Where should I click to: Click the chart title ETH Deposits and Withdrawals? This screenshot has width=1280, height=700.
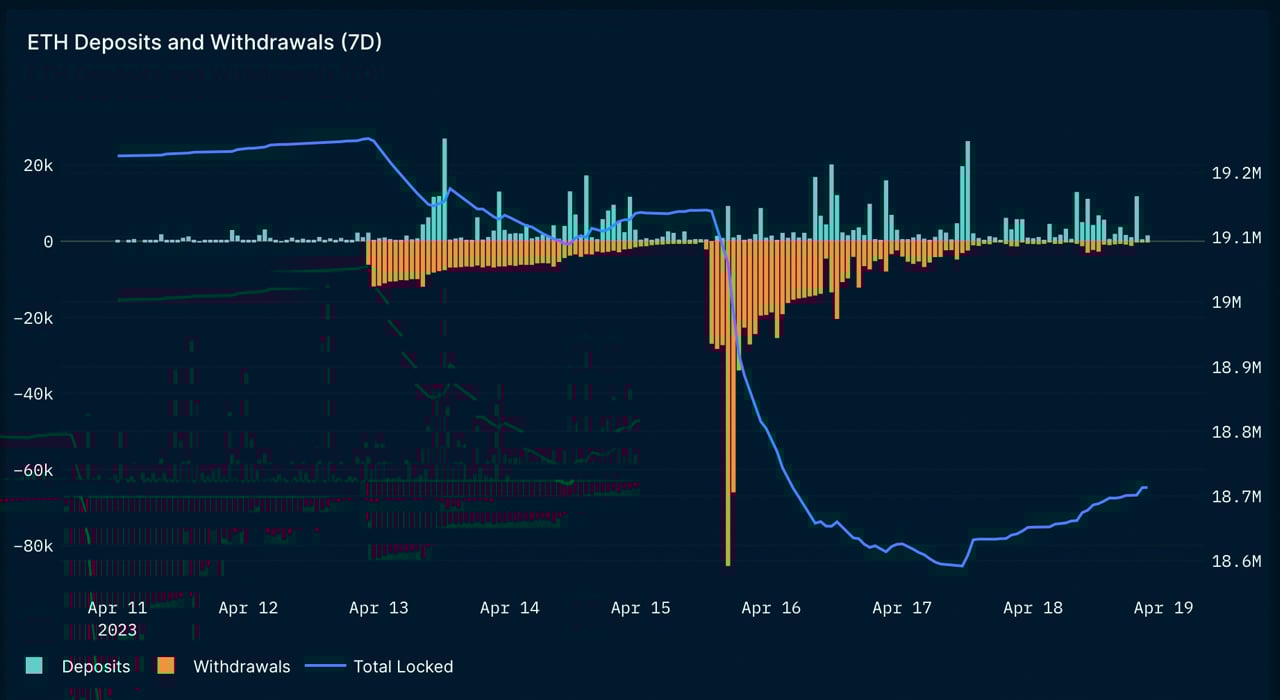[x=204, y=42]
